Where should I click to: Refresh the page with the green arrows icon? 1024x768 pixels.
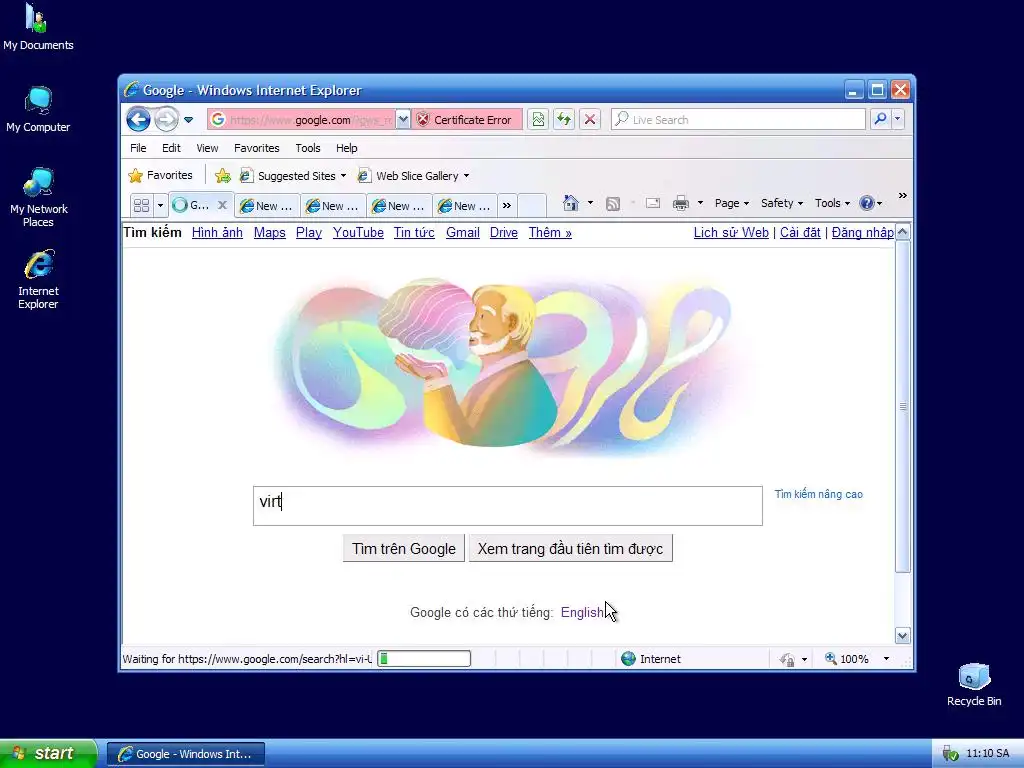point(564,120)
